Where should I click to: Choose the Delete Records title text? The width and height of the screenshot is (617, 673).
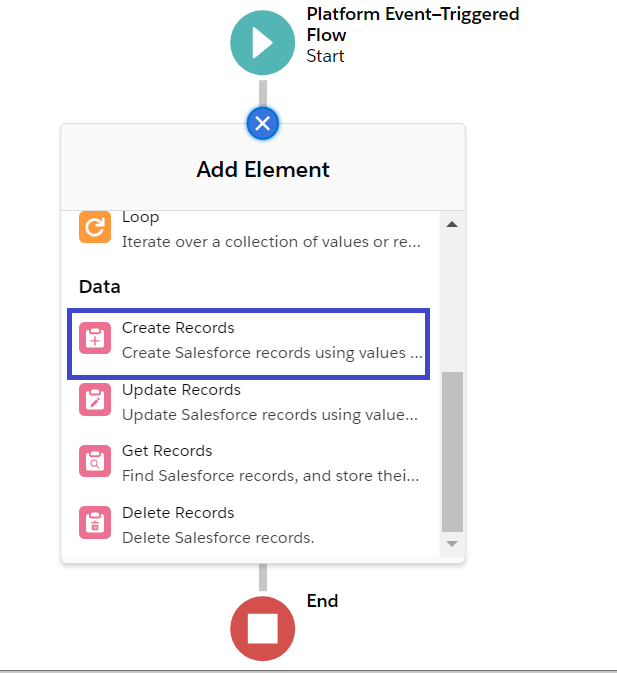click(x=178, y=513)
